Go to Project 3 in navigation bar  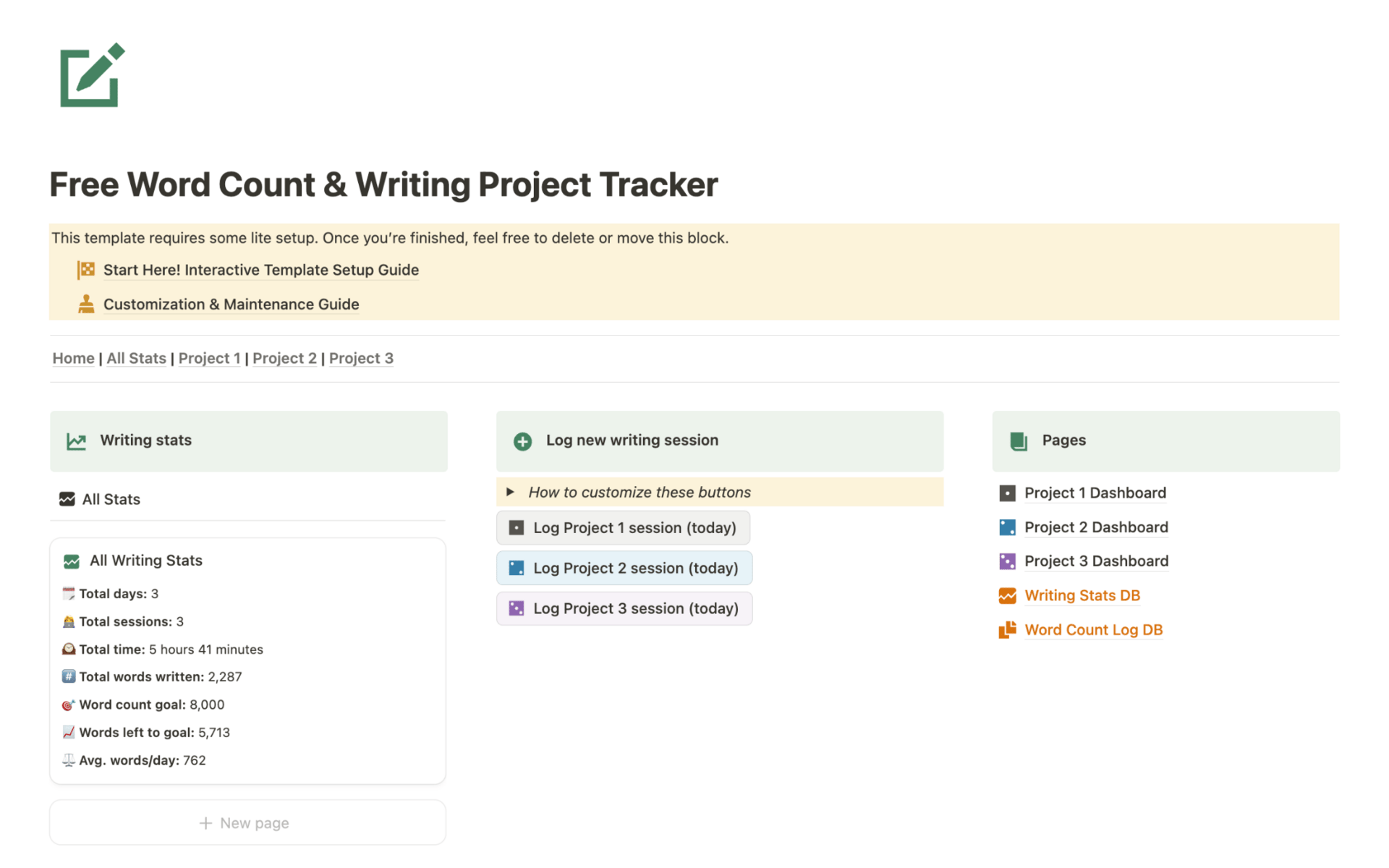[361, 358]
